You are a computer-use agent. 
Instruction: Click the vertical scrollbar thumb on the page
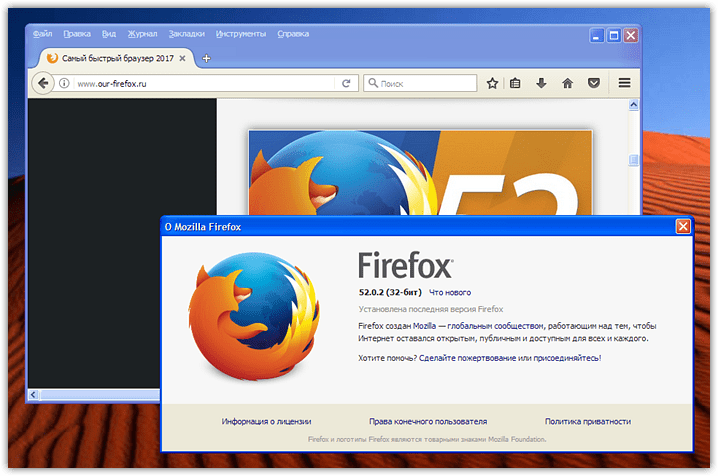pyautogui.click(x=633, y=160)
